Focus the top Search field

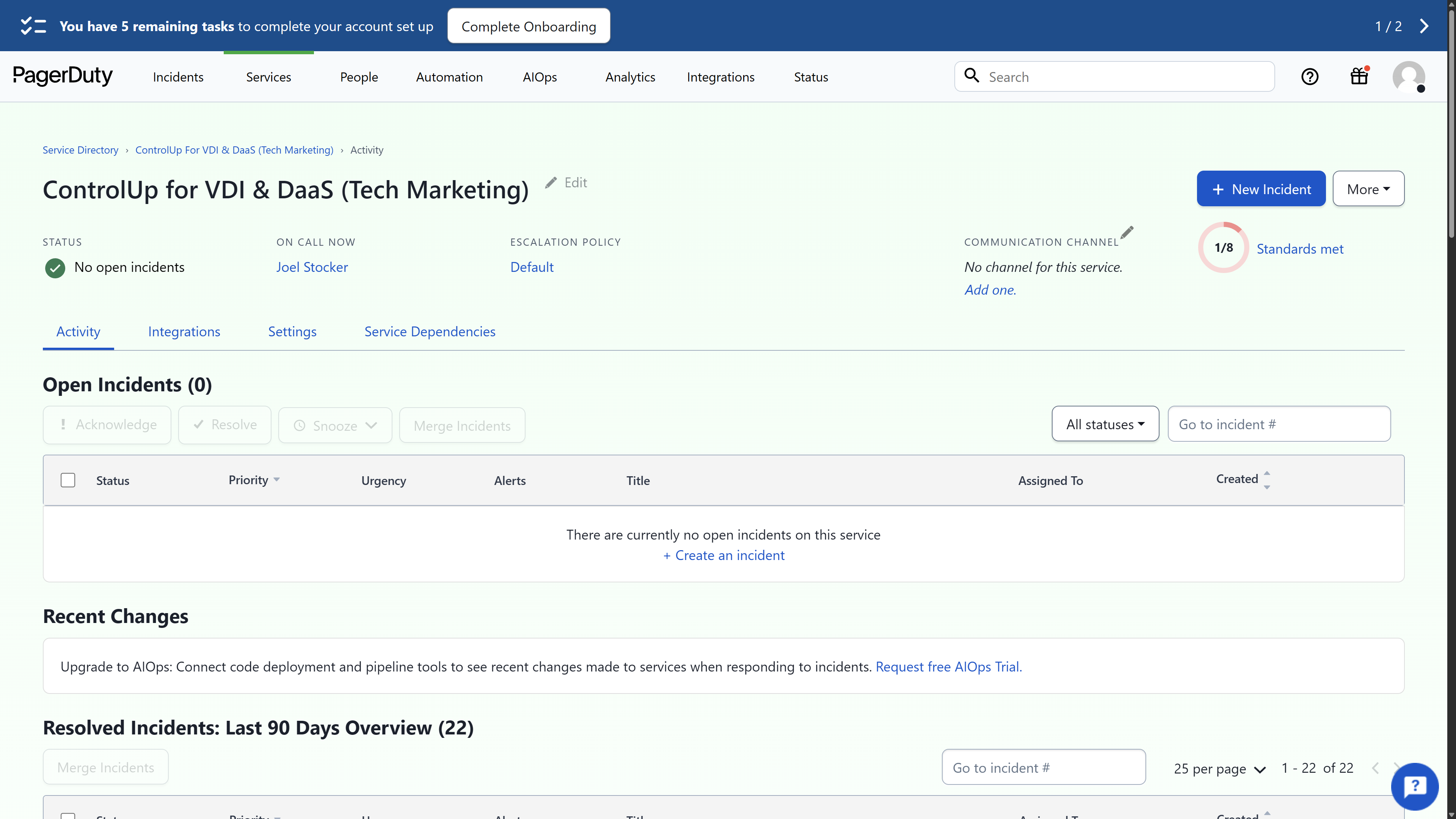click(1114, 76)
